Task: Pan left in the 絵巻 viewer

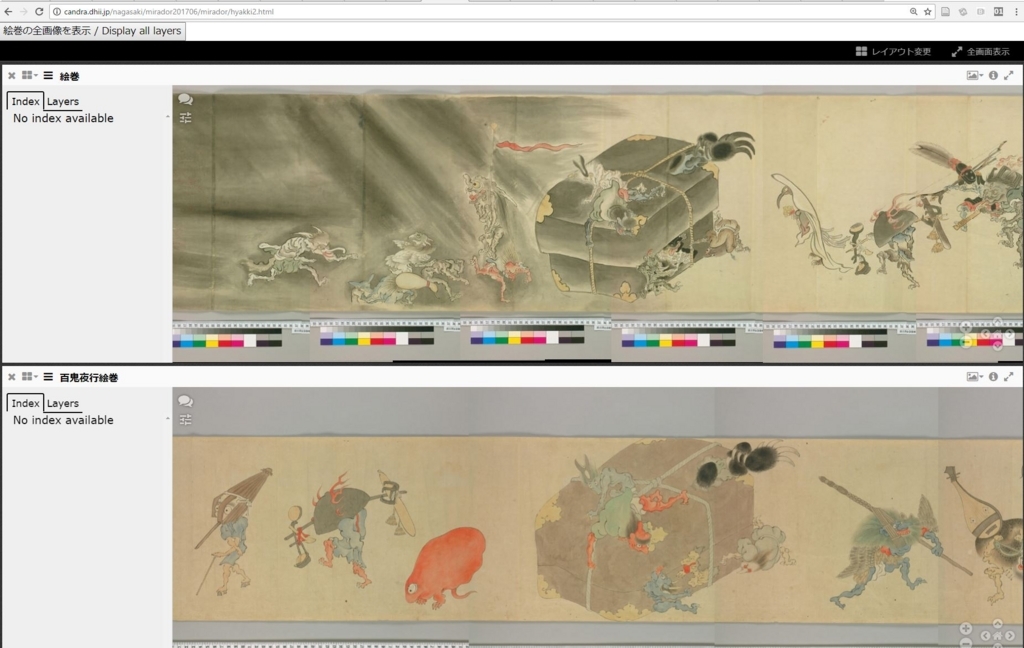Action: pyautogui.click(x=985, y=334)
